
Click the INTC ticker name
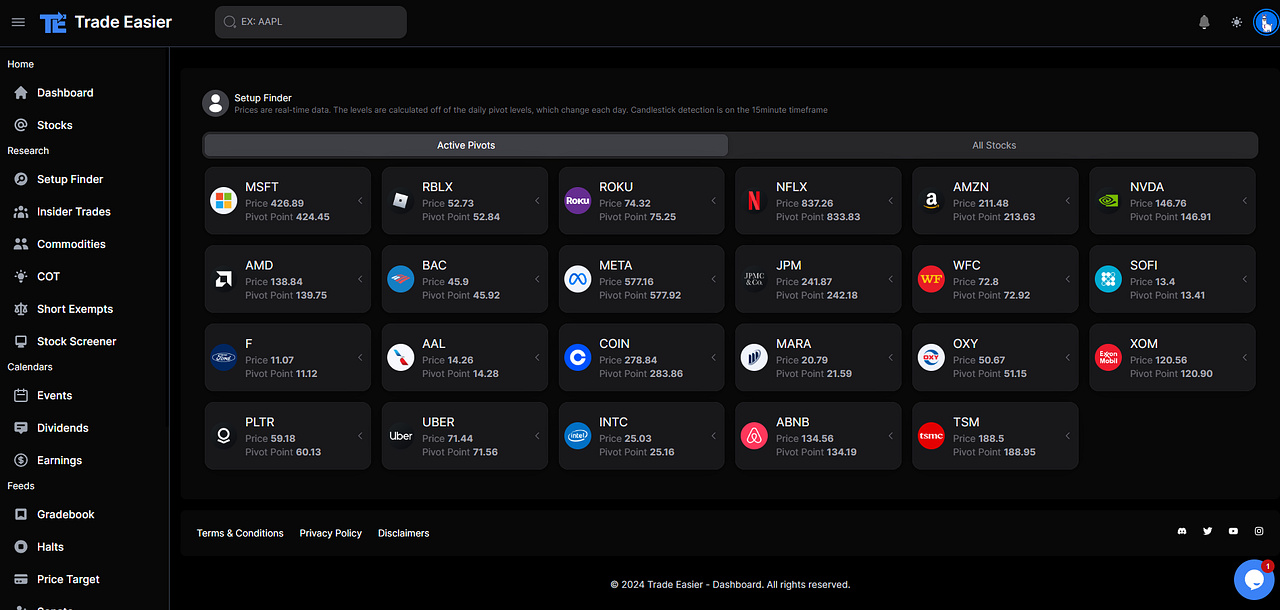coord(614,422)
